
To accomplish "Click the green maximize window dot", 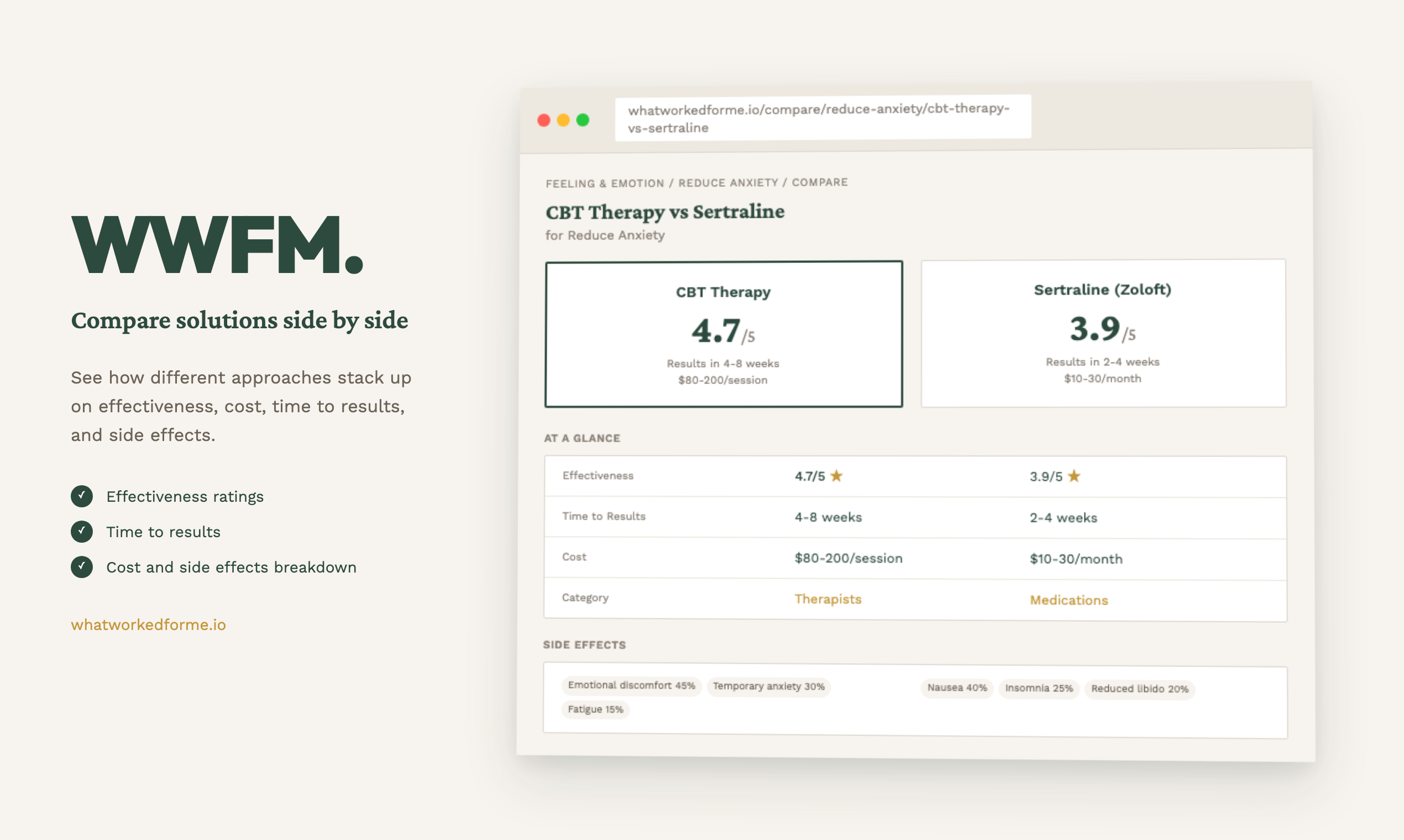I will coord(583,120).
